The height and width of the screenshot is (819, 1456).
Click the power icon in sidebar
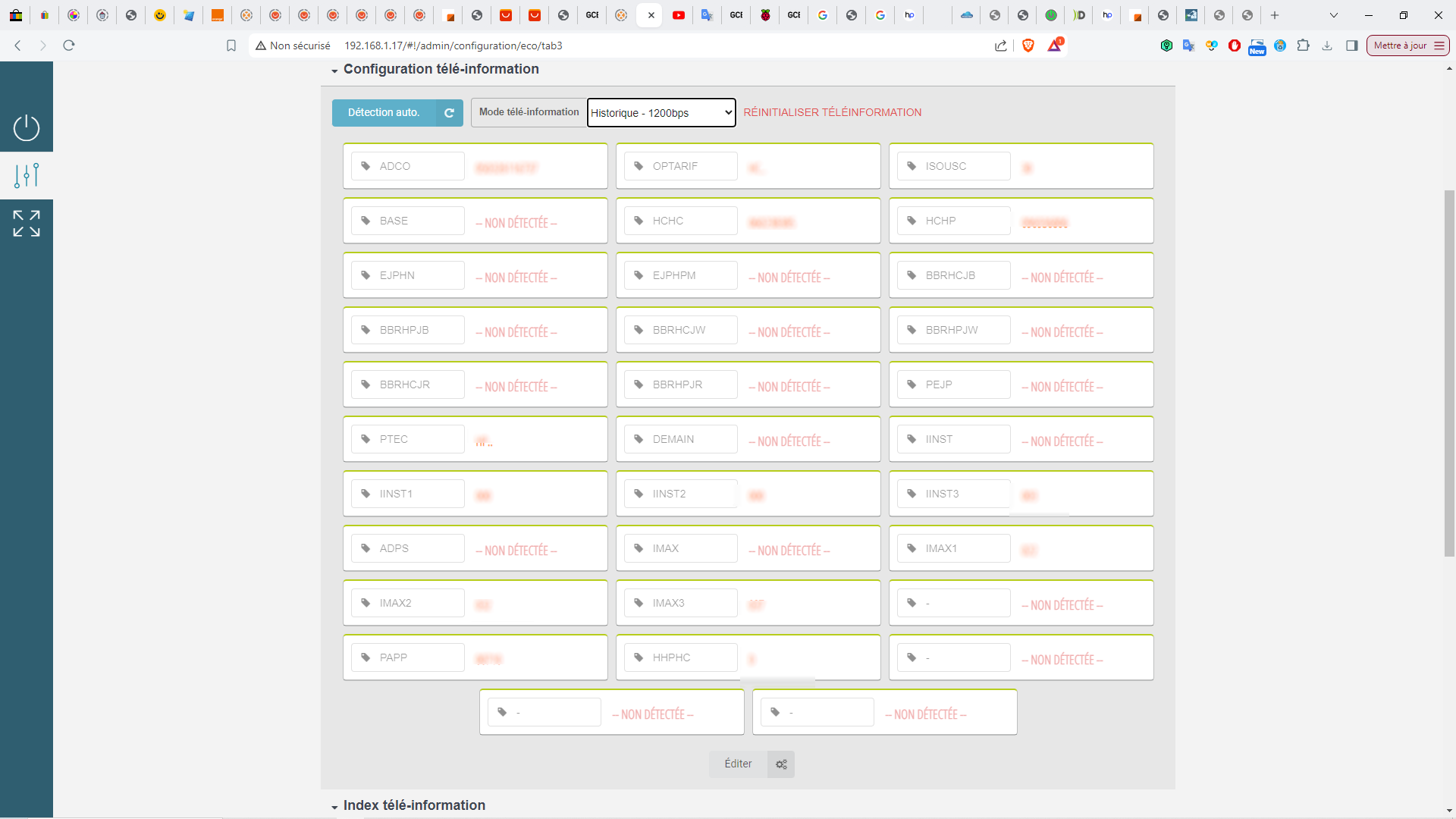pyautogui.click(x=27, y=127)
